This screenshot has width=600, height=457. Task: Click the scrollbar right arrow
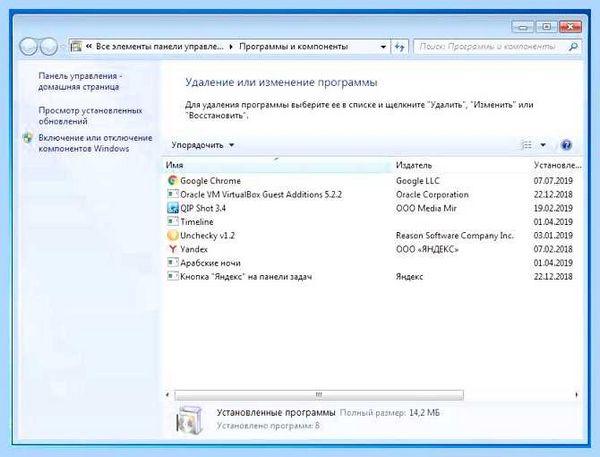click(x=576, y=395)
